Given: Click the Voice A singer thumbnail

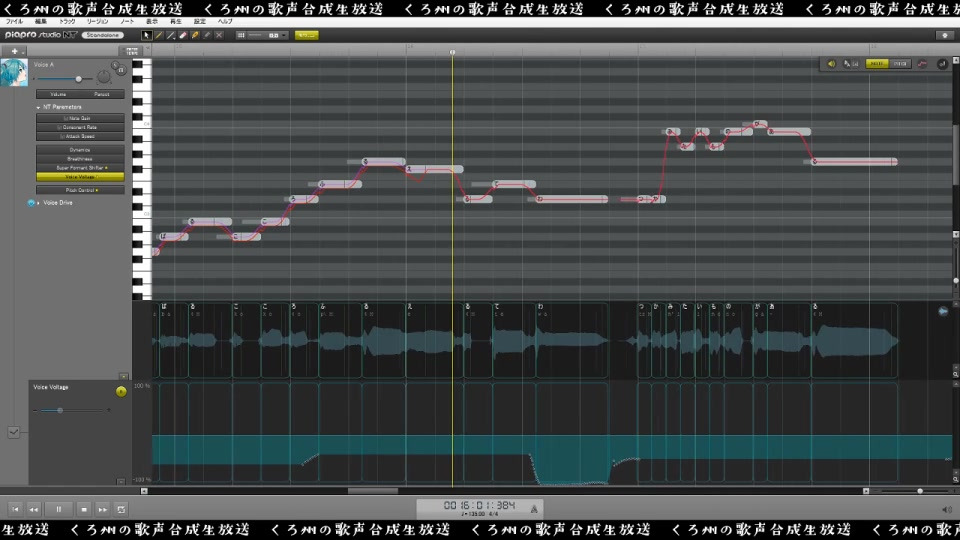Looking at the screenshot, I should 13,72.
